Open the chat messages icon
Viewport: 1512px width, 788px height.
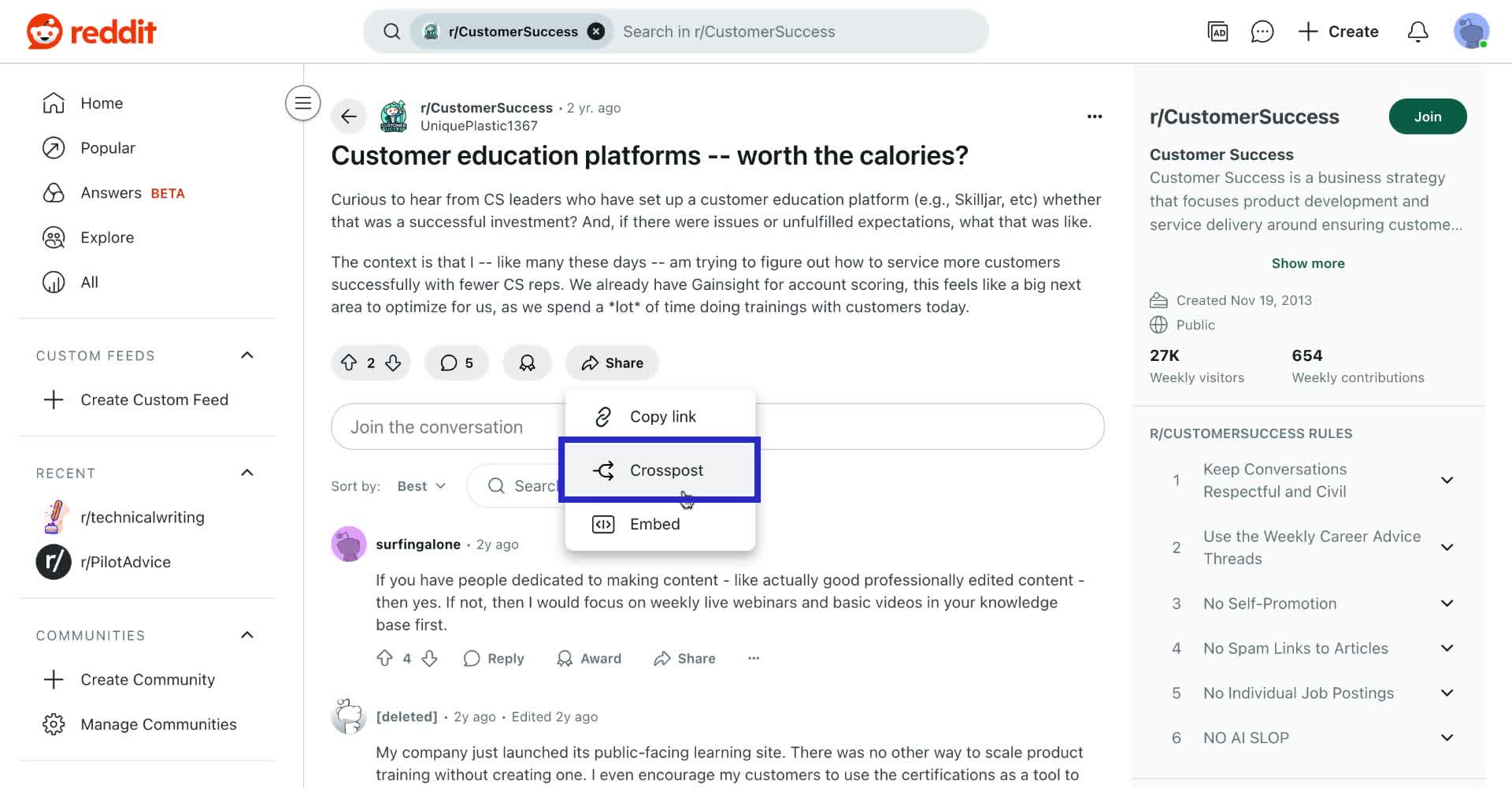1262,32
